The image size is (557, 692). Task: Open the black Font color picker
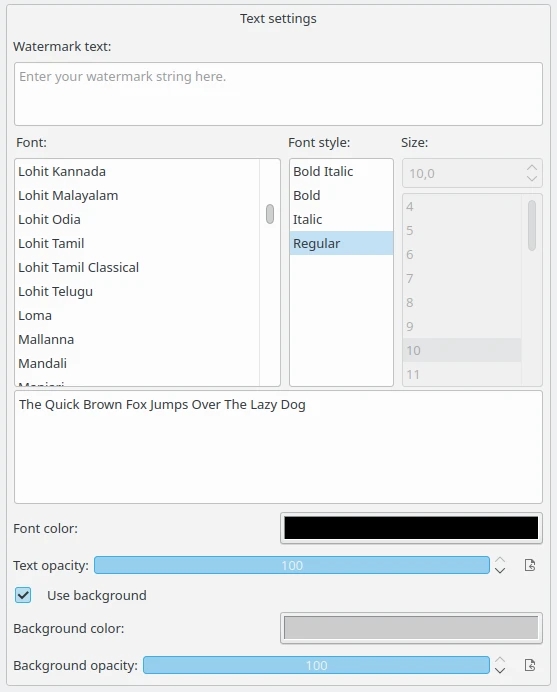click(x=411, y=528)
